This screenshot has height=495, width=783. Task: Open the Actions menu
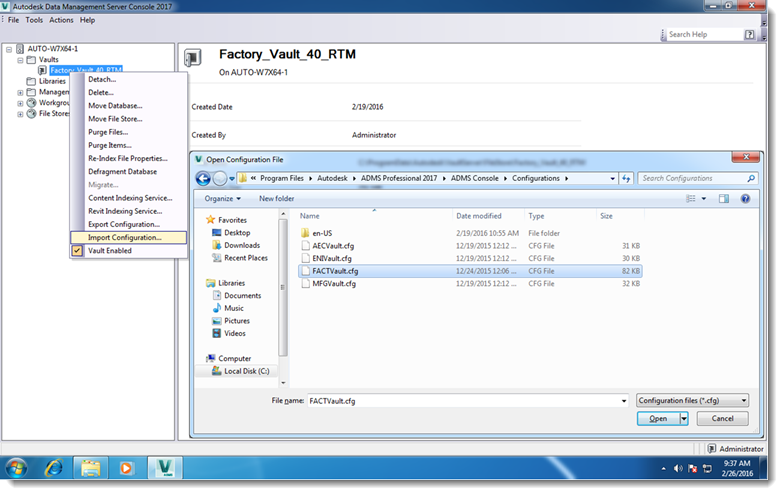tap(61, 20)
